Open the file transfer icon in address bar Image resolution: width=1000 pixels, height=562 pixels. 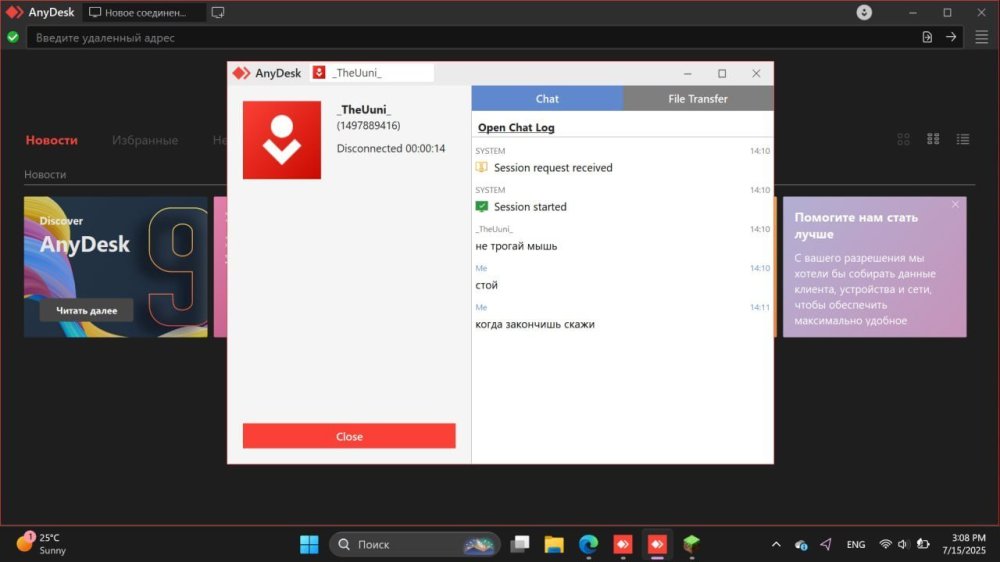click(x=927, y=37)
